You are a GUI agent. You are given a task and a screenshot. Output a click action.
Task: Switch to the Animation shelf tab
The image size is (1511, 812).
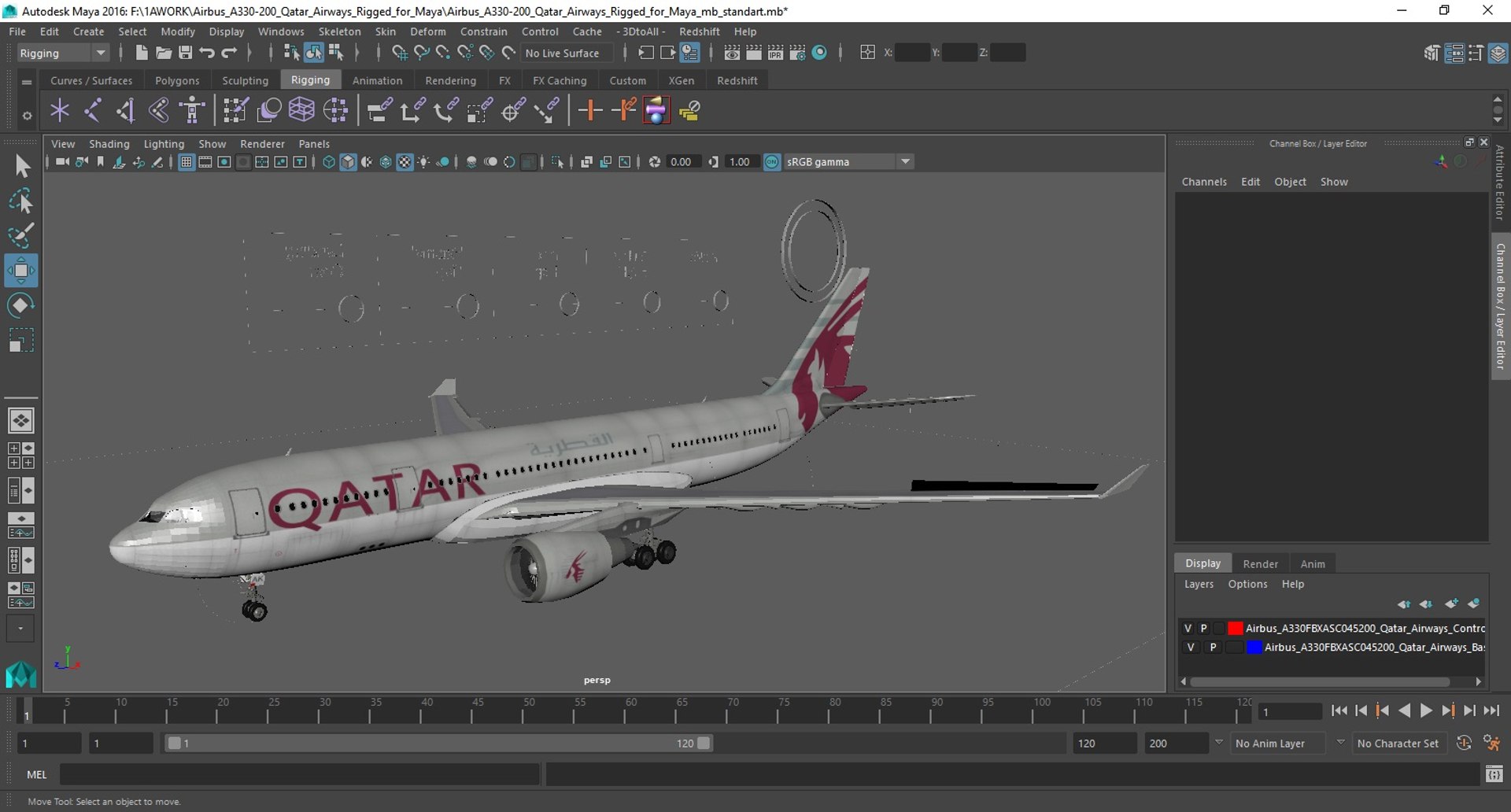(x=377, y=80)
